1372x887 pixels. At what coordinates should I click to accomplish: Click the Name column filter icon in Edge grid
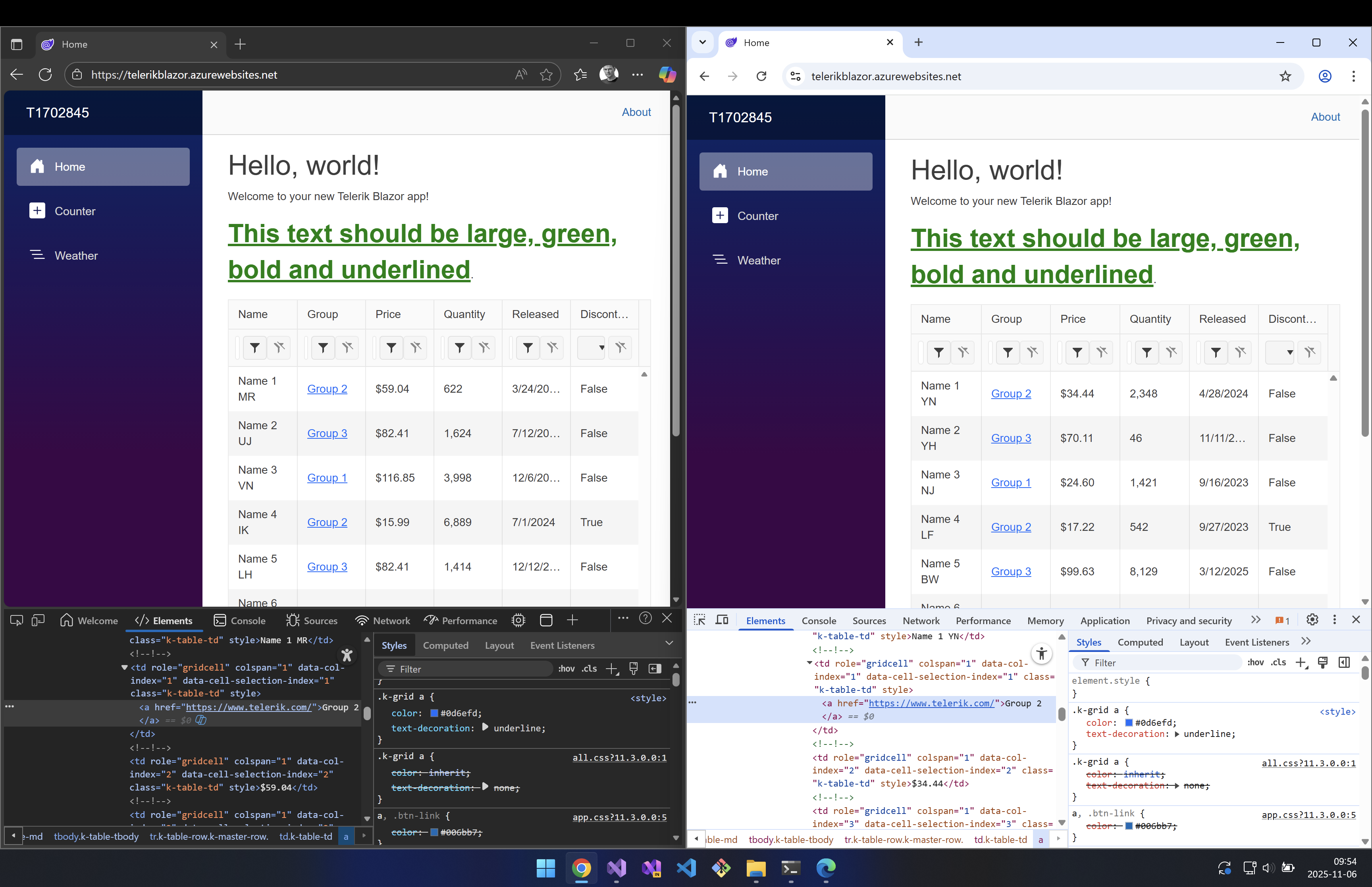[254, 348]
